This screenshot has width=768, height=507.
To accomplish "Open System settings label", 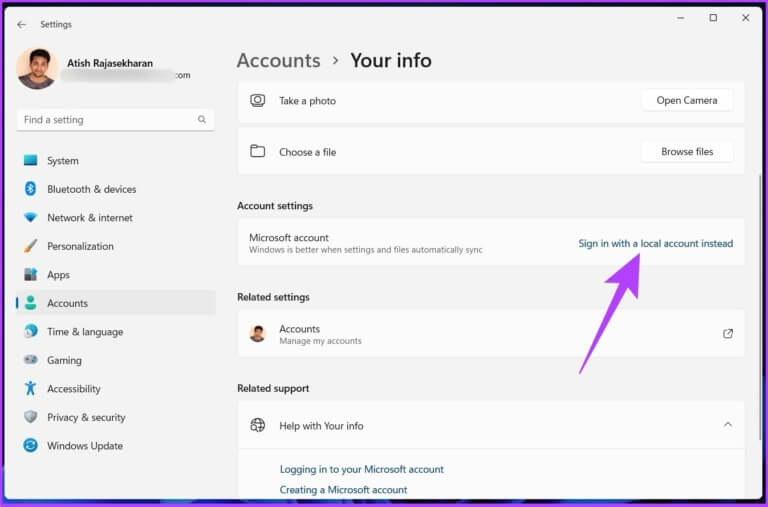I will tap(63, 161).
